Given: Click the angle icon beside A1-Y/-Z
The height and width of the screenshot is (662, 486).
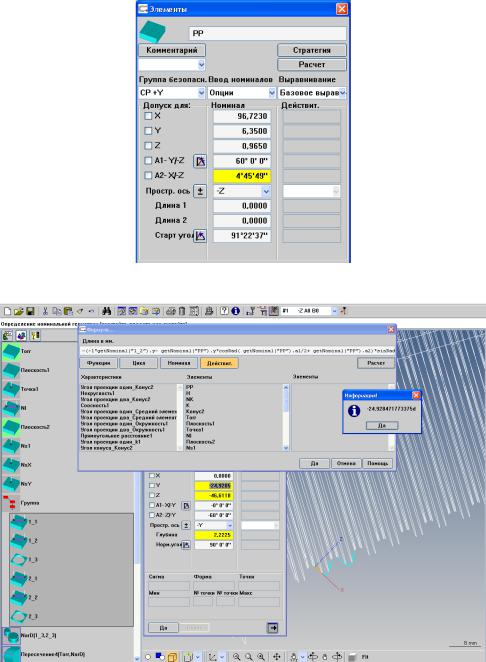Looking at the screenshot, I should [200, 161].
